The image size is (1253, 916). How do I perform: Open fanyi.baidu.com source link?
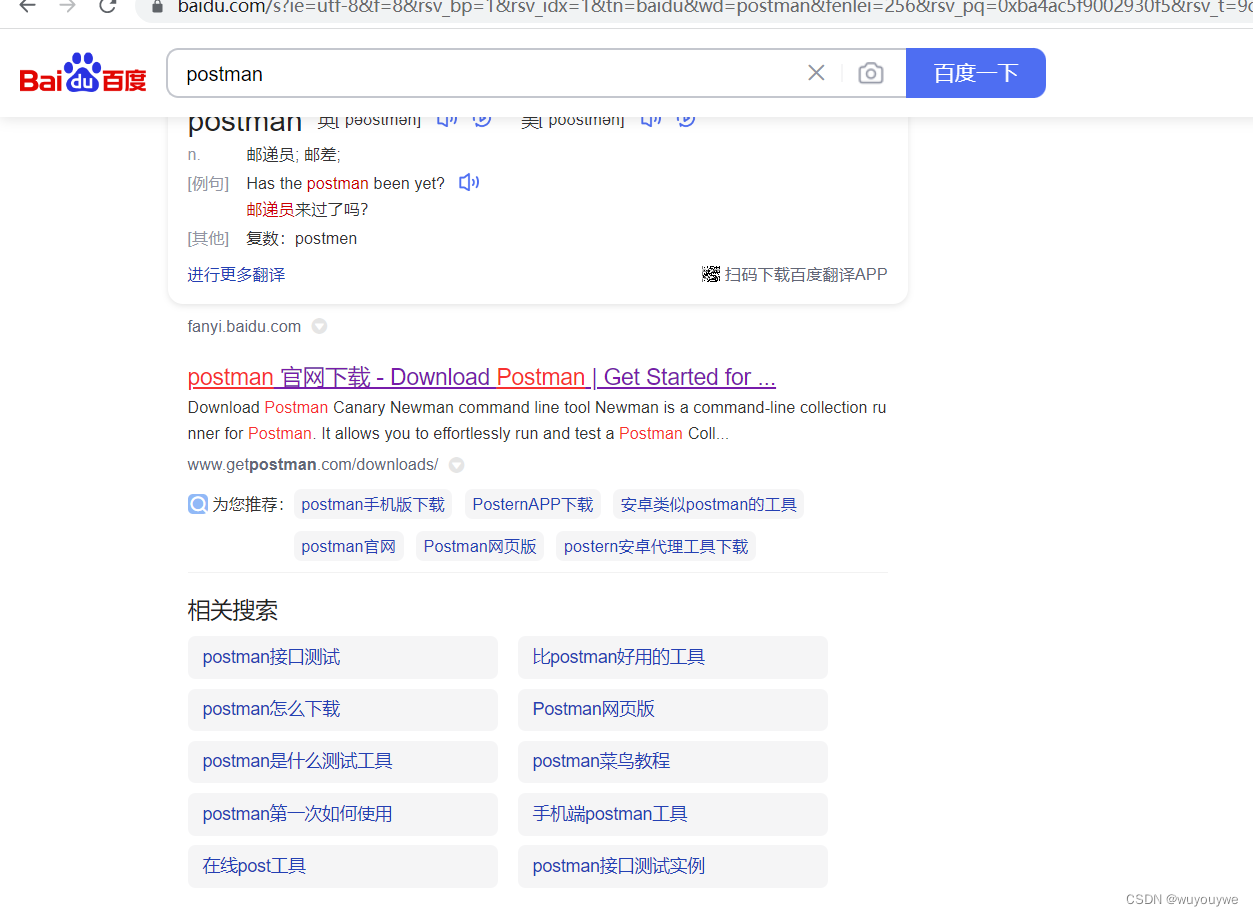244,326
